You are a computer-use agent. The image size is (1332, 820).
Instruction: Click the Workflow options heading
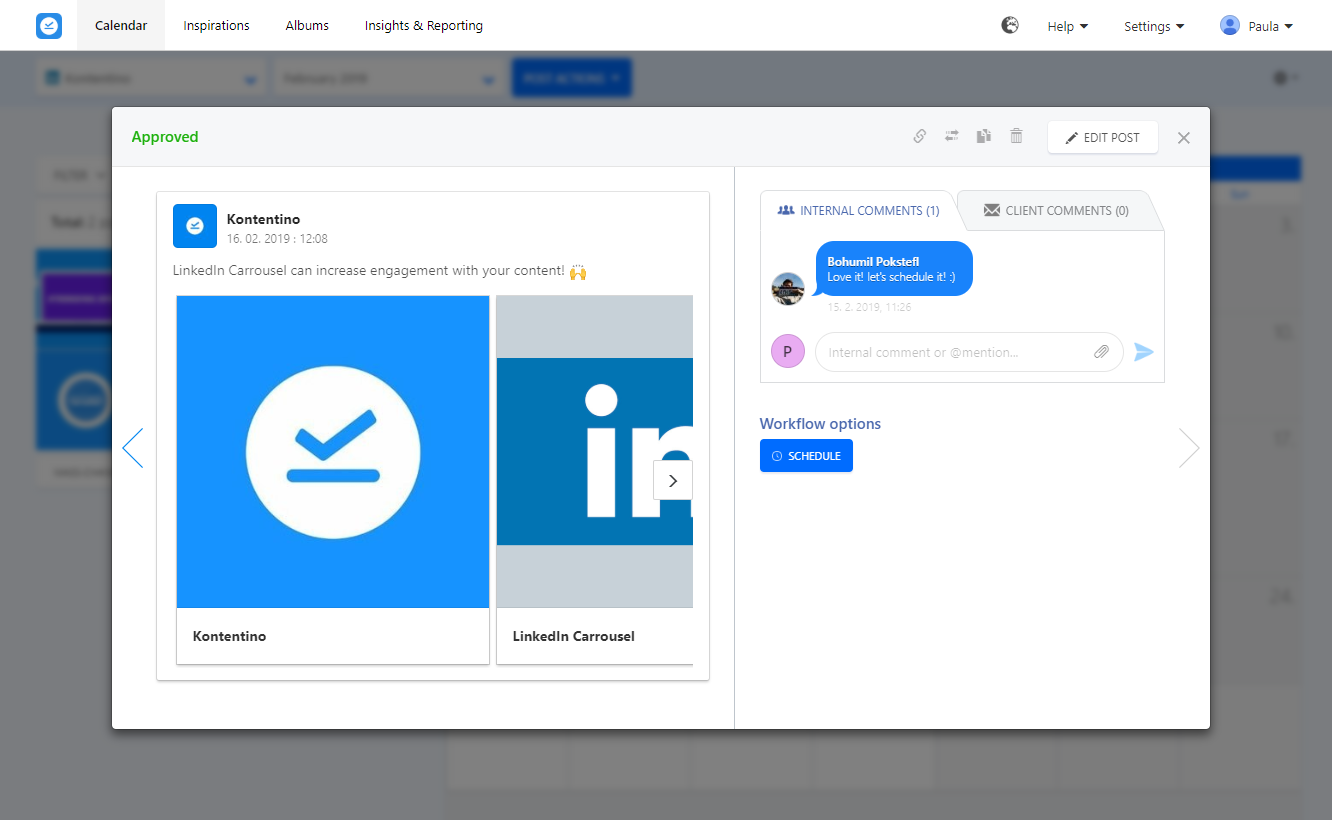[820, 424]
